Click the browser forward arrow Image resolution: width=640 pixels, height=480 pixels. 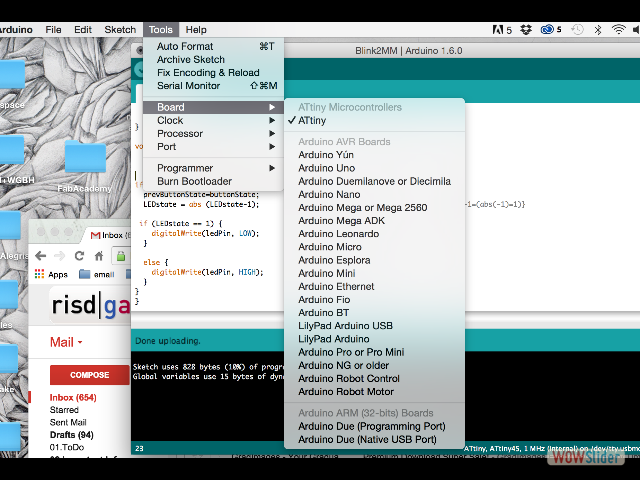(60, 256)
